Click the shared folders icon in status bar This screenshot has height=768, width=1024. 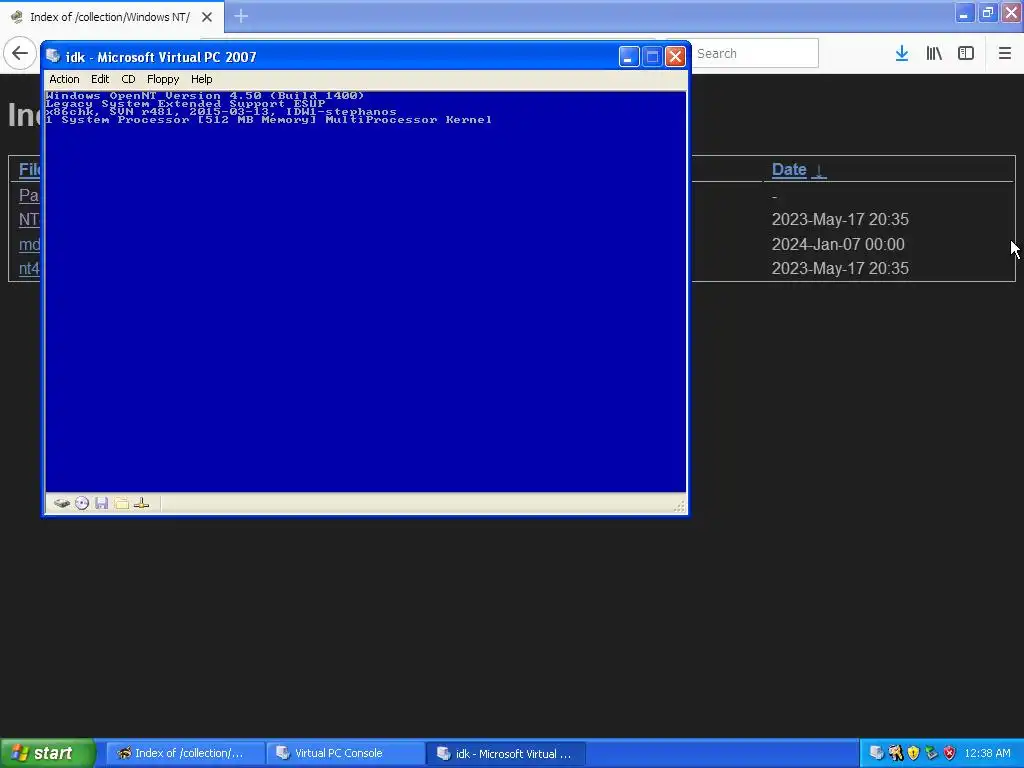pos(121,503)
